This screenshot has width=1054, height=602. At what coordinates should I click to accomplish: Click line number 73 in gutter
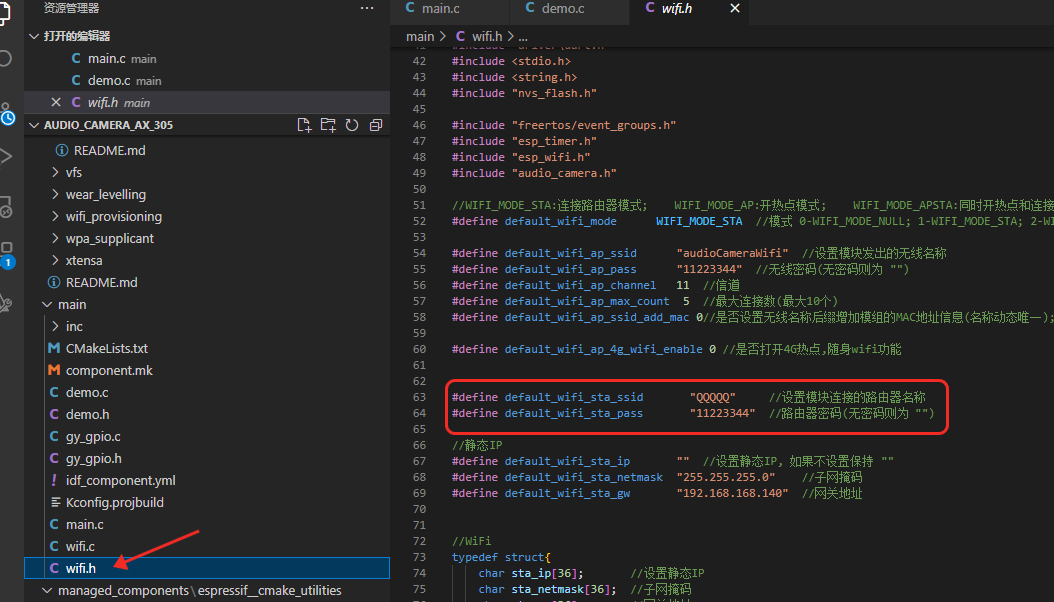[x=419, y=557]
